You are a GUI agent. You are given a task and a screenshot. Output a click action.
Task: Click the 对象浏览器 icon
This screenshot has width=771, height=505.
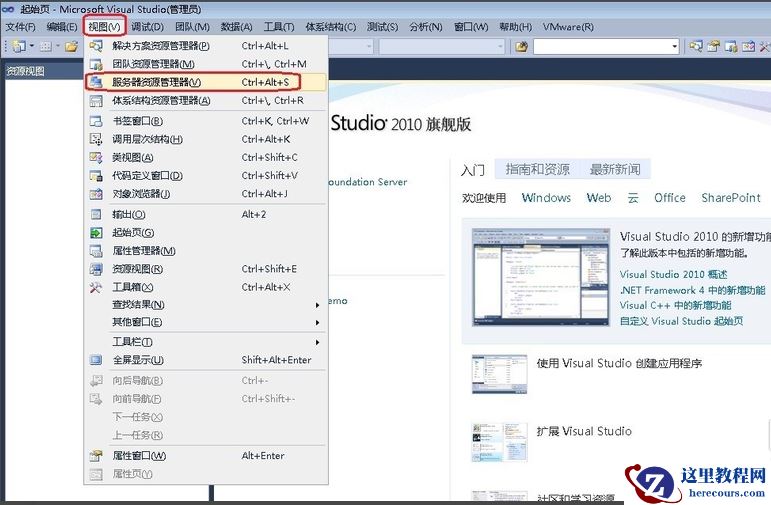[96, 194]
